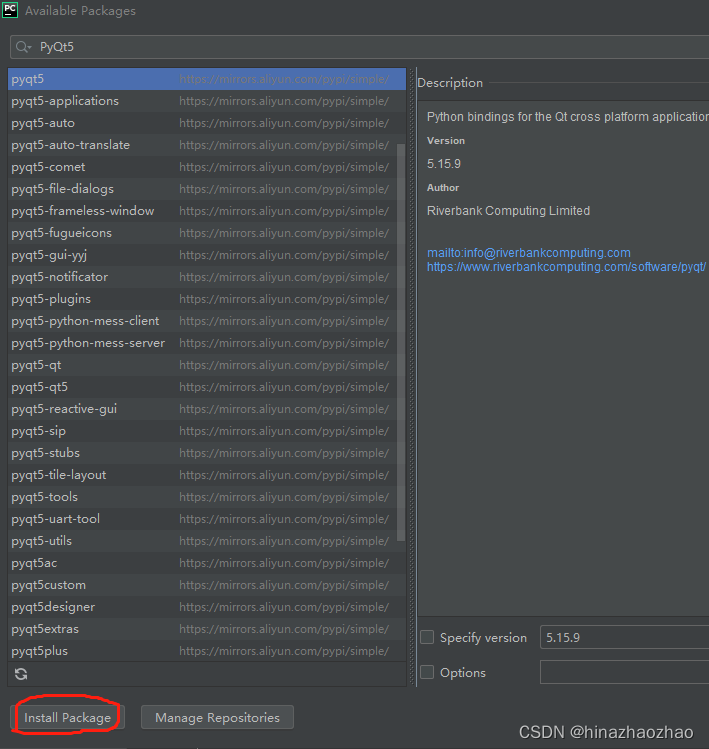Choose the pyqt5-qt5 package

(x=207, y=387)
